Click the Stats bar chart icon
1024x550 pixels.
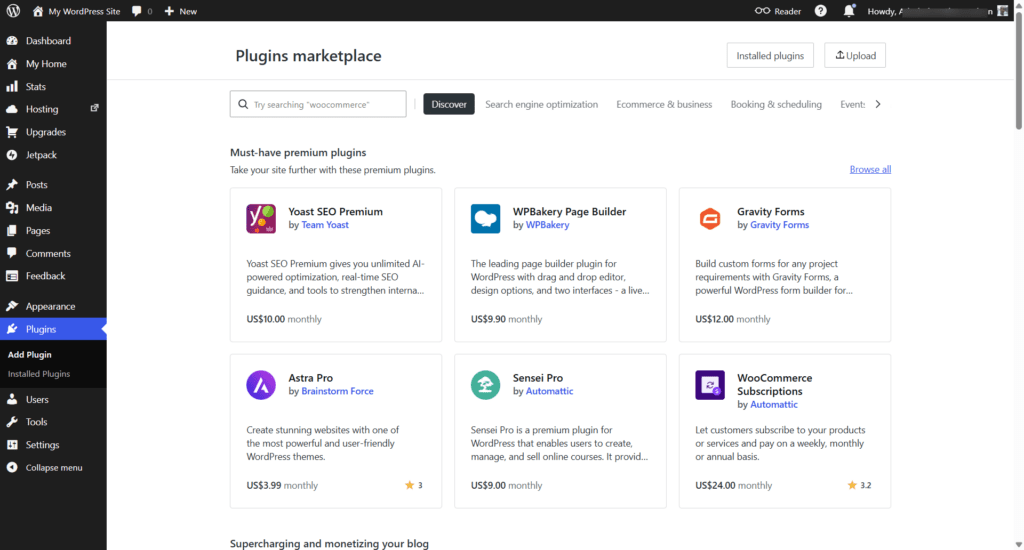(x=12, y=86)
